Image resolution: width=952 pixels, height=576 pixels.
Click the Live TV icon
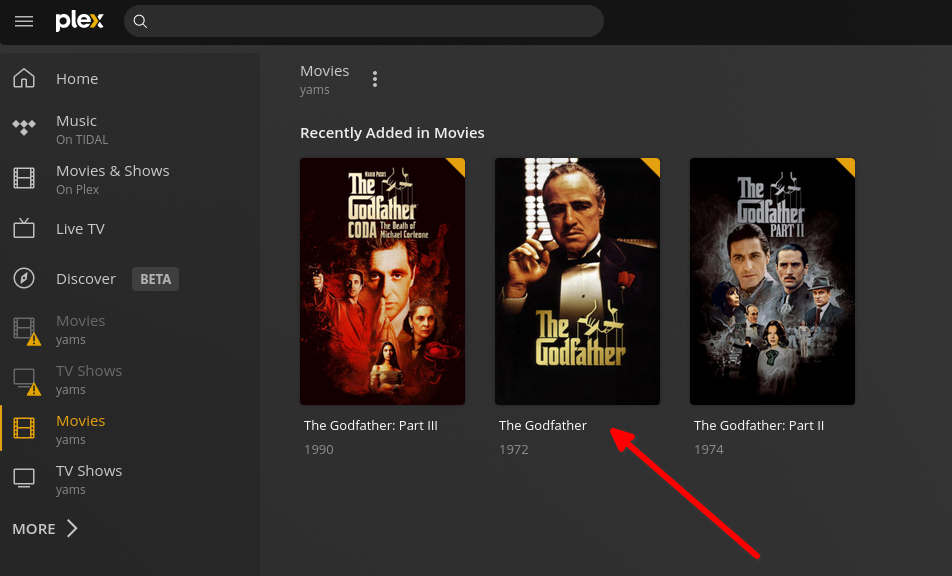[x=24, y=228]
